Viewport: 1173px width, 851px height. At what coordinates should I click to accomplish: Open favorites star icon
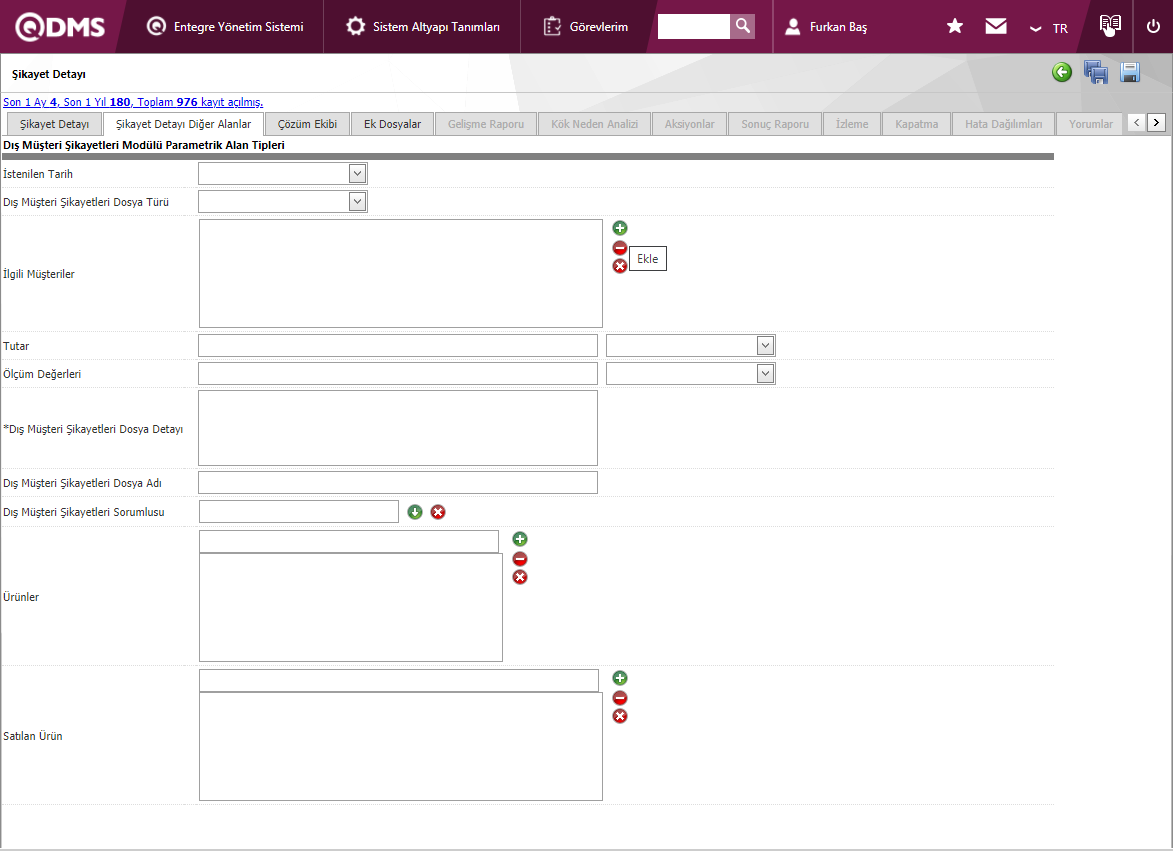click(955, 26)
